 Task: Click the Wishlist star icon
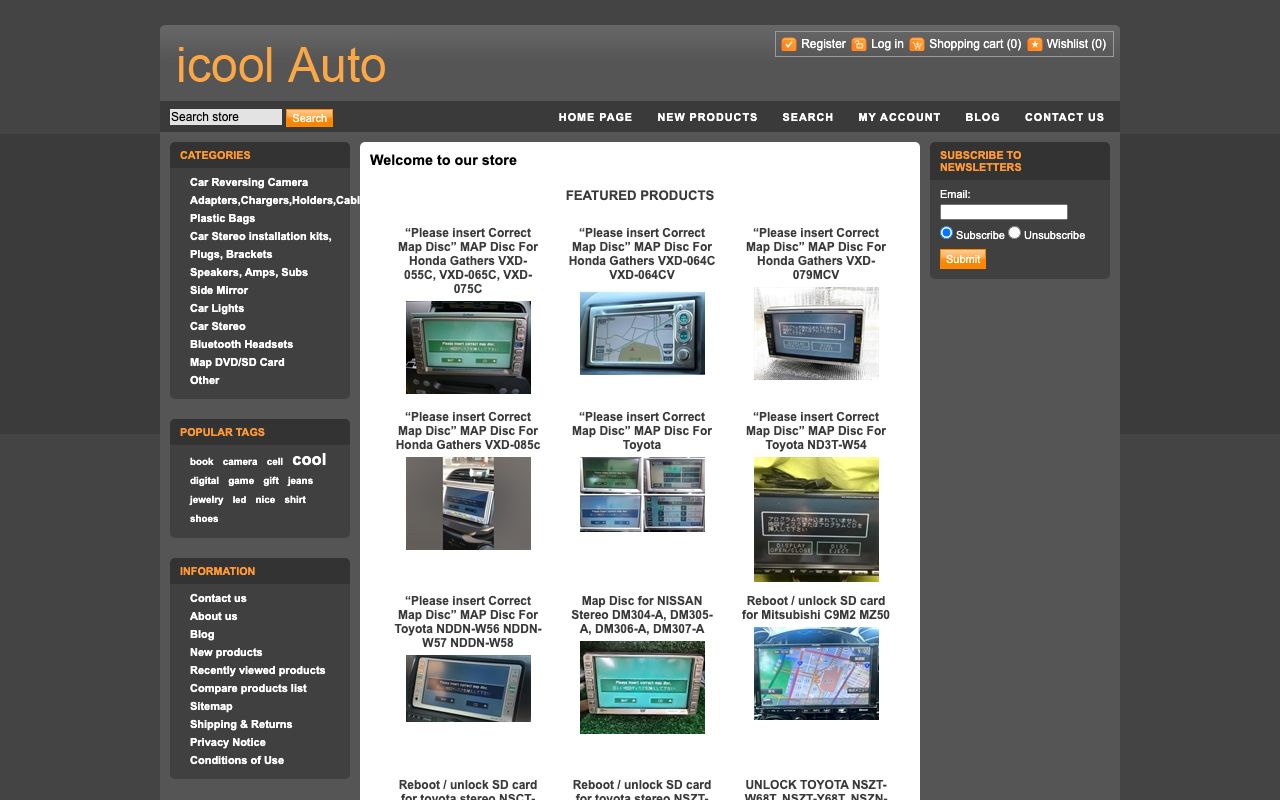[x=1035, y=44]
